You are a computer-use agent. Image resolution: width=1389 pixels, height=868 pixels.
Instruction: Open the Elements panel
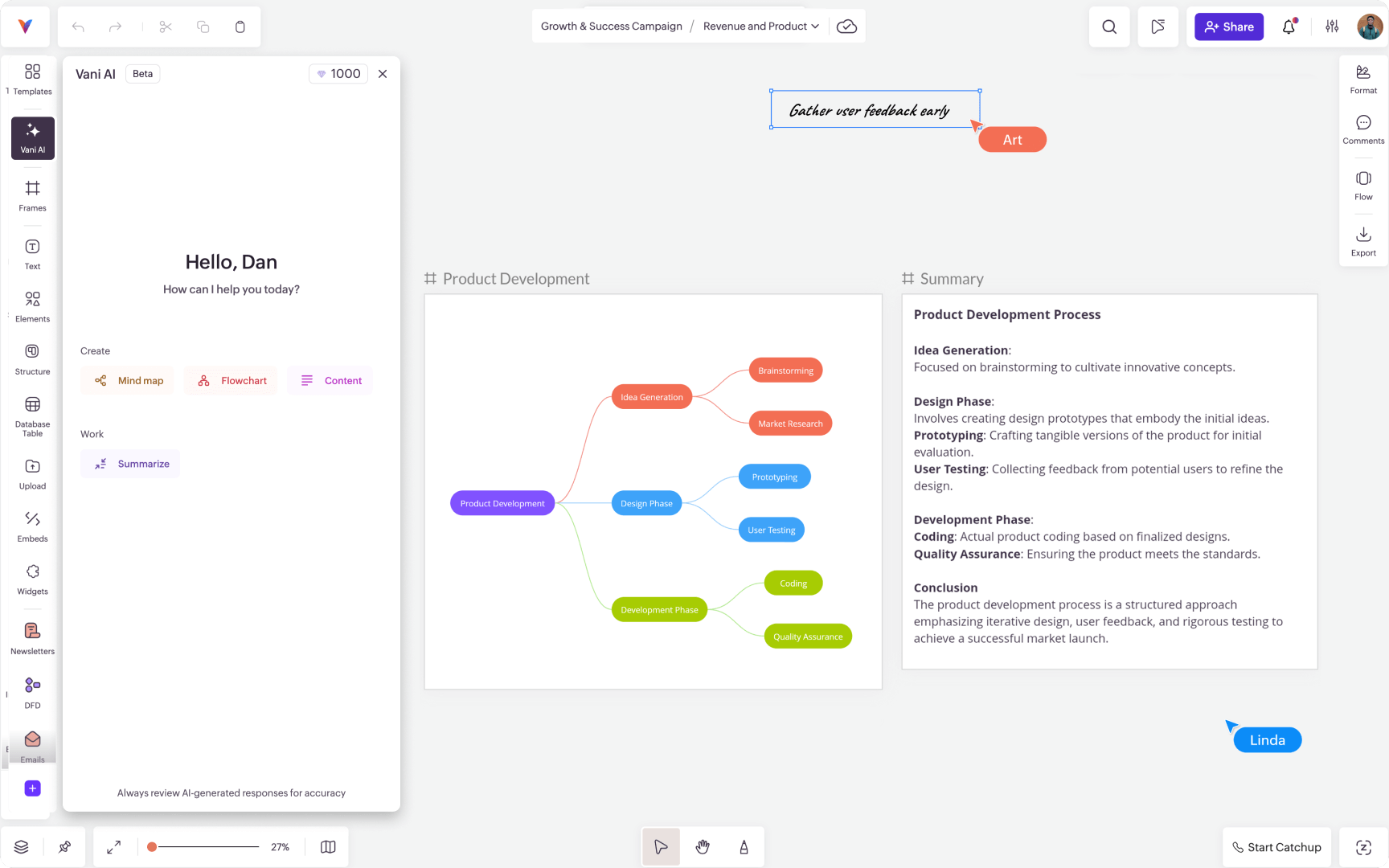[x=32, y=305]
